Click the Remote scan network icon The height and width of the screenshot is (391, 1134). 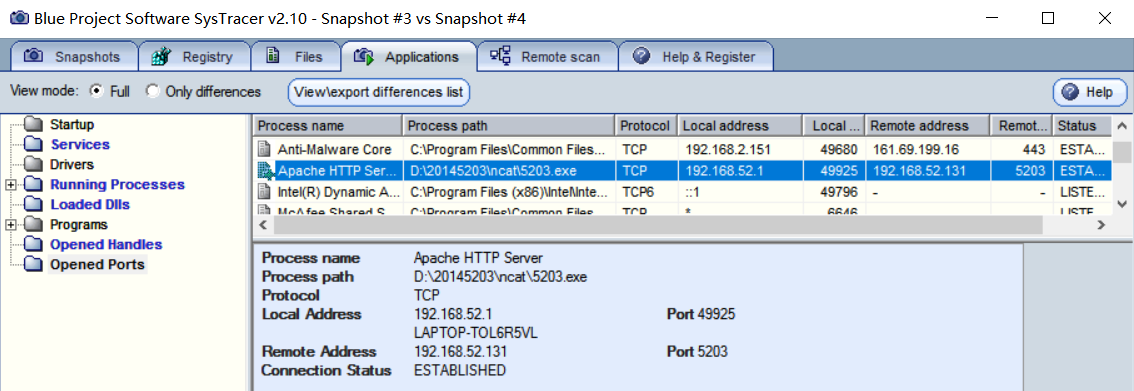point(500,56)
